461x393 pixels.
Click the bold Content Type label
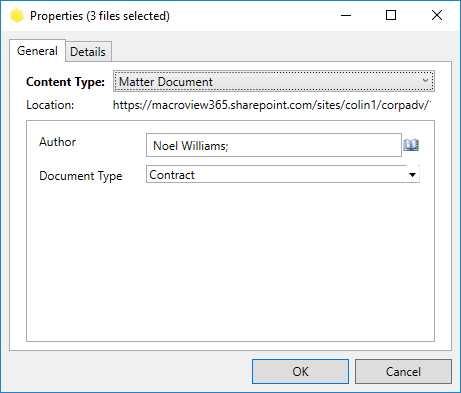point(65,82)
